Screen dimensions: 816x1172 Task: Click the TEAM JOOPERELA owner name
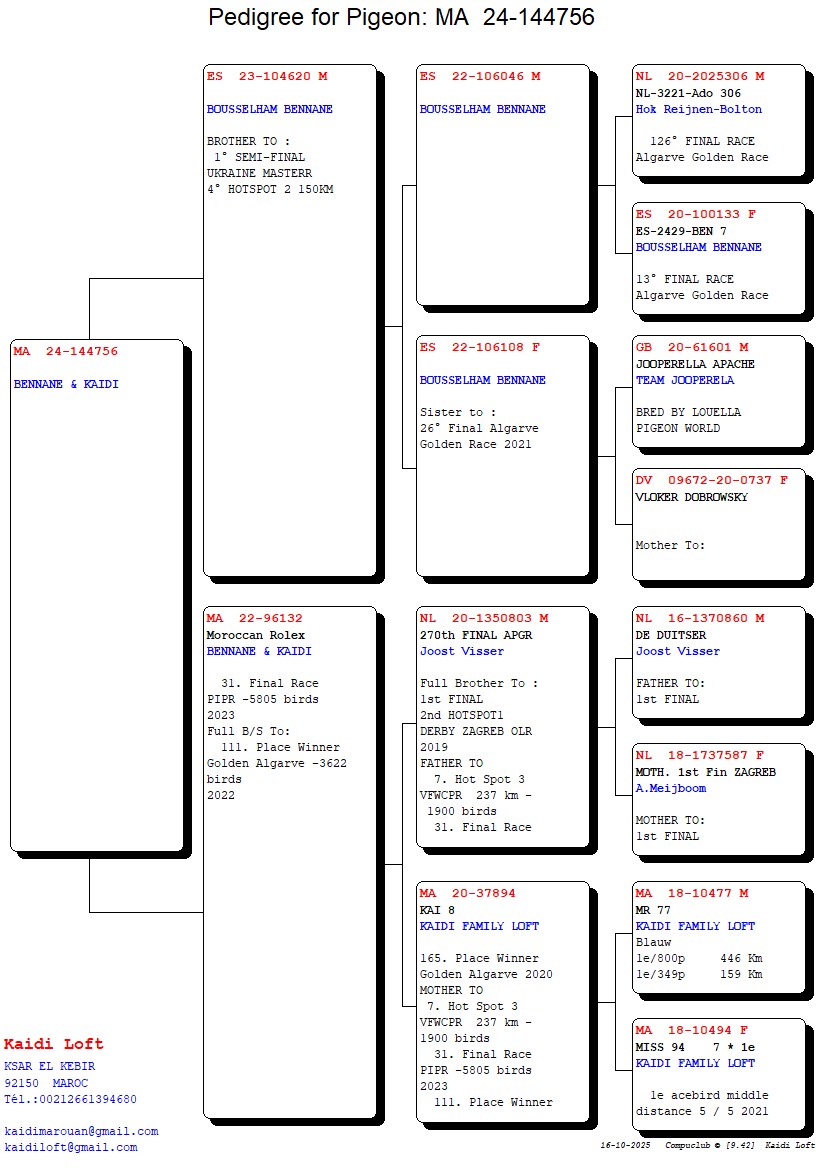click(x=685, y=380)
